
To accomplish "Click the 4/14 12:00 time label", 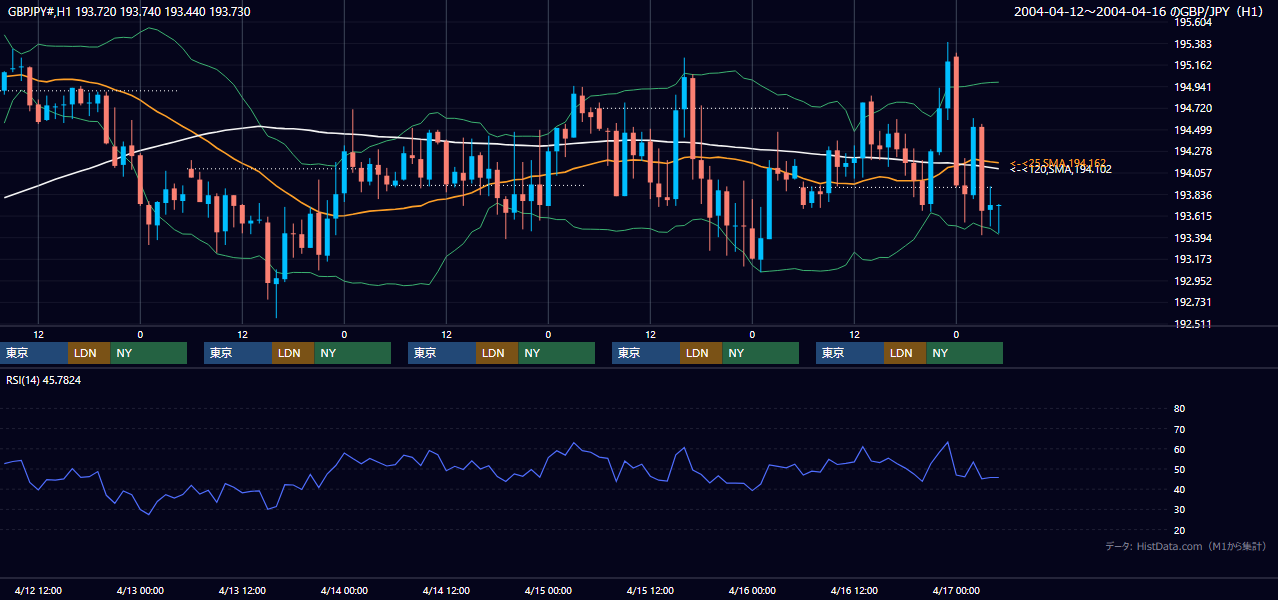I will point(447,590).
